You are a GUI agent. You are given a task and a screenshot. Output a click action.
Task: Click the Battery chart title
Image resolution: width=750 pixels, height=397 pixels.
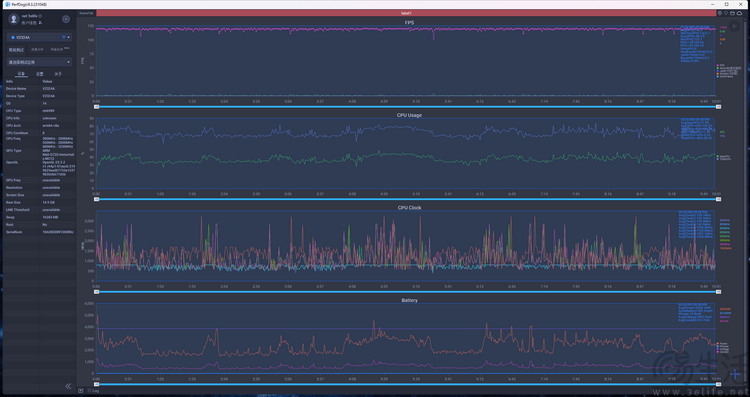click(409, 300)
